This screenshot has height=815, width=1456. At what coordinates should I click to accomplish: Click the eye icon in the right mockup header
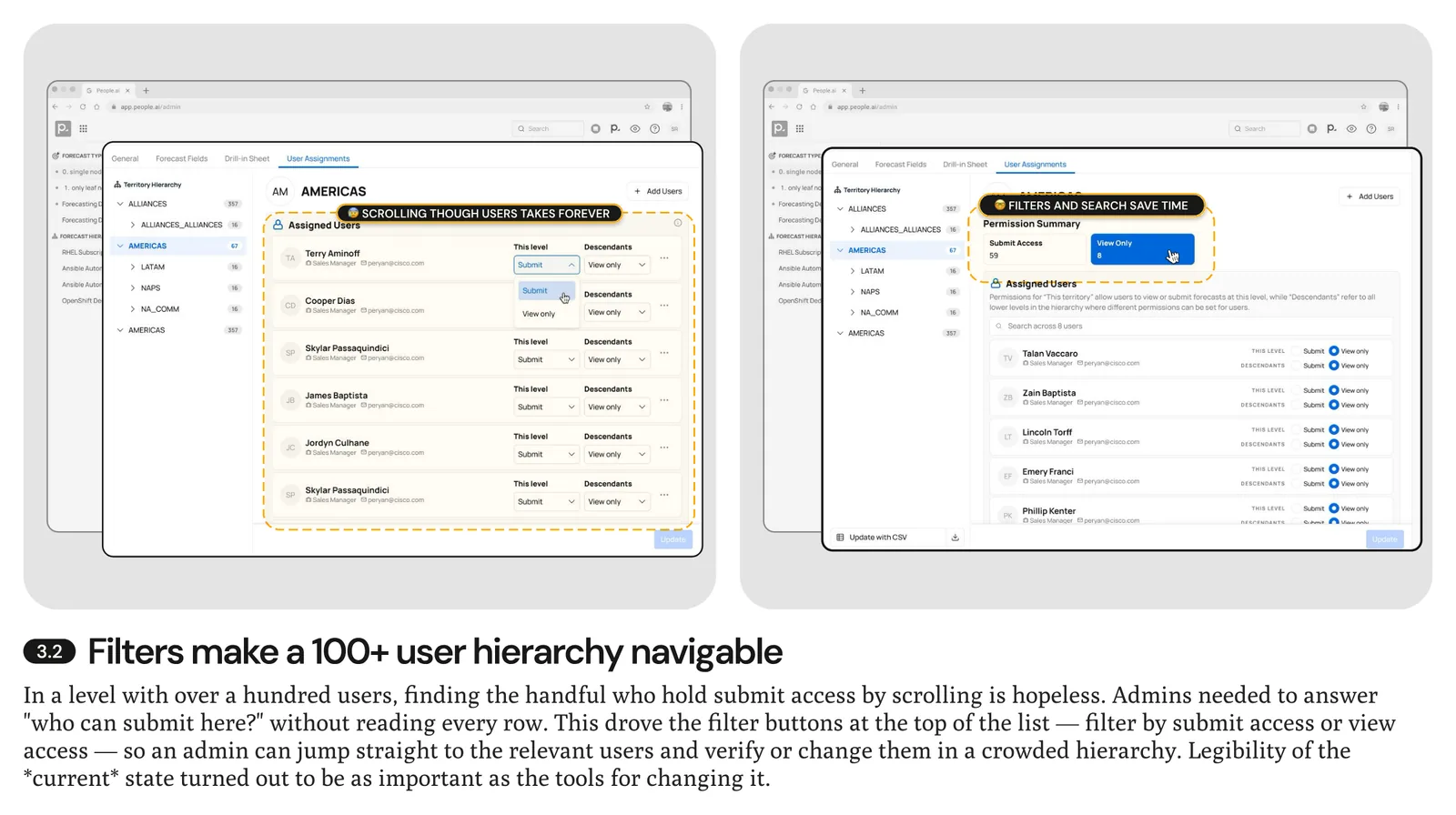coord(1351,129)
